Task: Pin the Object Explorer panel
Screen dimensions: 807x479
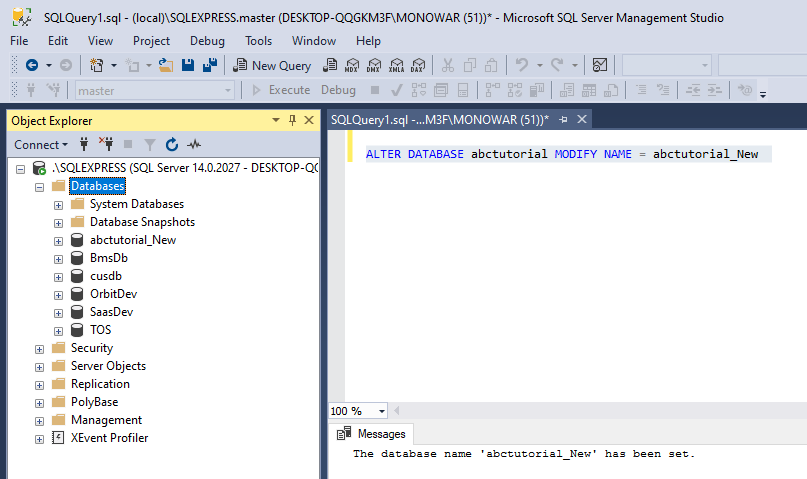Action: [x=292, y=120]
